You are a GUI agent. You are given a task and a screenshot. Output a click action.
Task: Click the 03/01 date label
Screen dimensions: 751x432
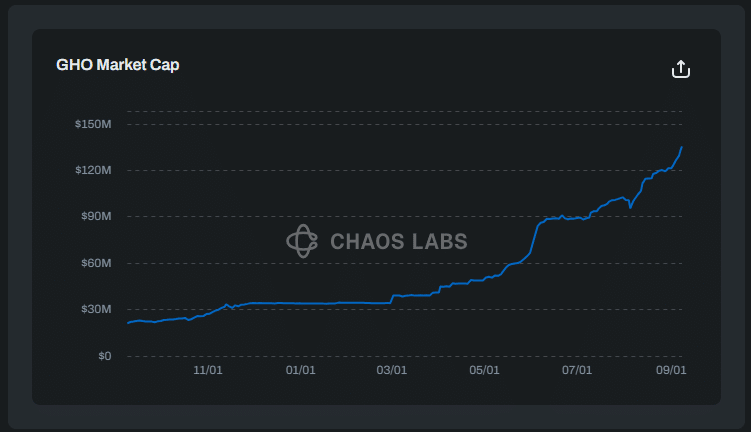pos(392,370)
